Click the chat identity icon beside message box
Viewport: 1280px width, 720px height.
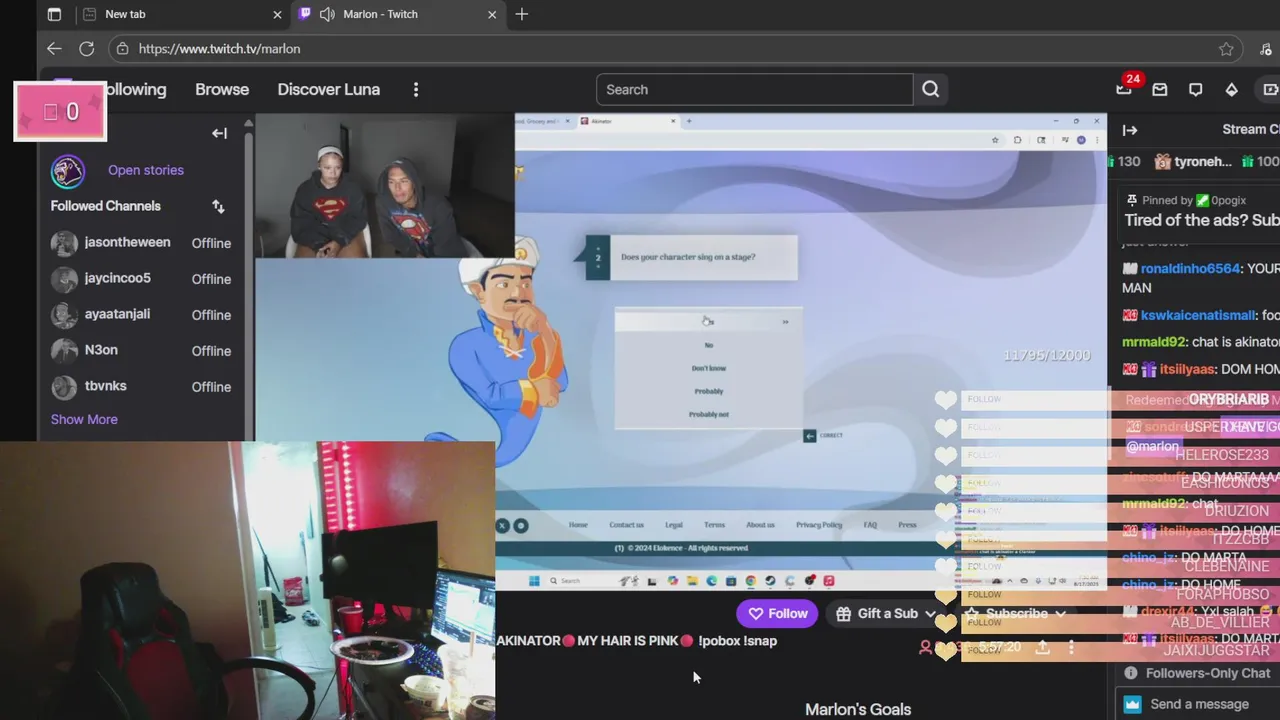coord(1132,704)
